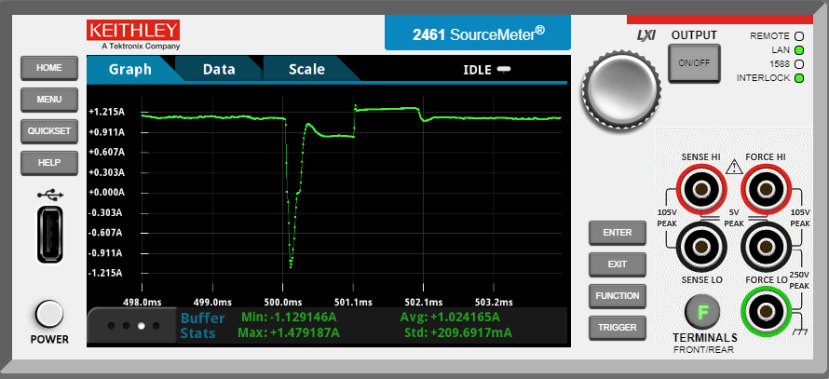Click the green INTERLOCK indicator LED
Screen dimensions: 829x379
pos(799,78)
